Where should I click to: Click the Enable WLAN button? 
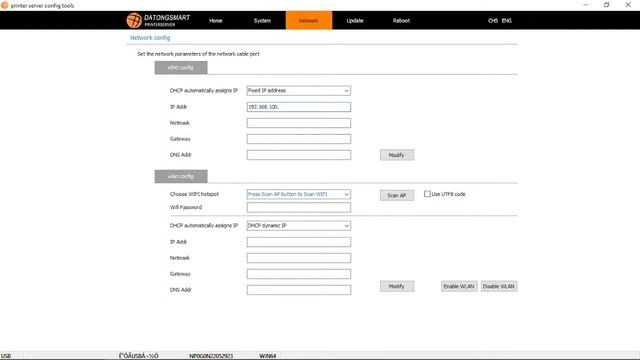459,286
